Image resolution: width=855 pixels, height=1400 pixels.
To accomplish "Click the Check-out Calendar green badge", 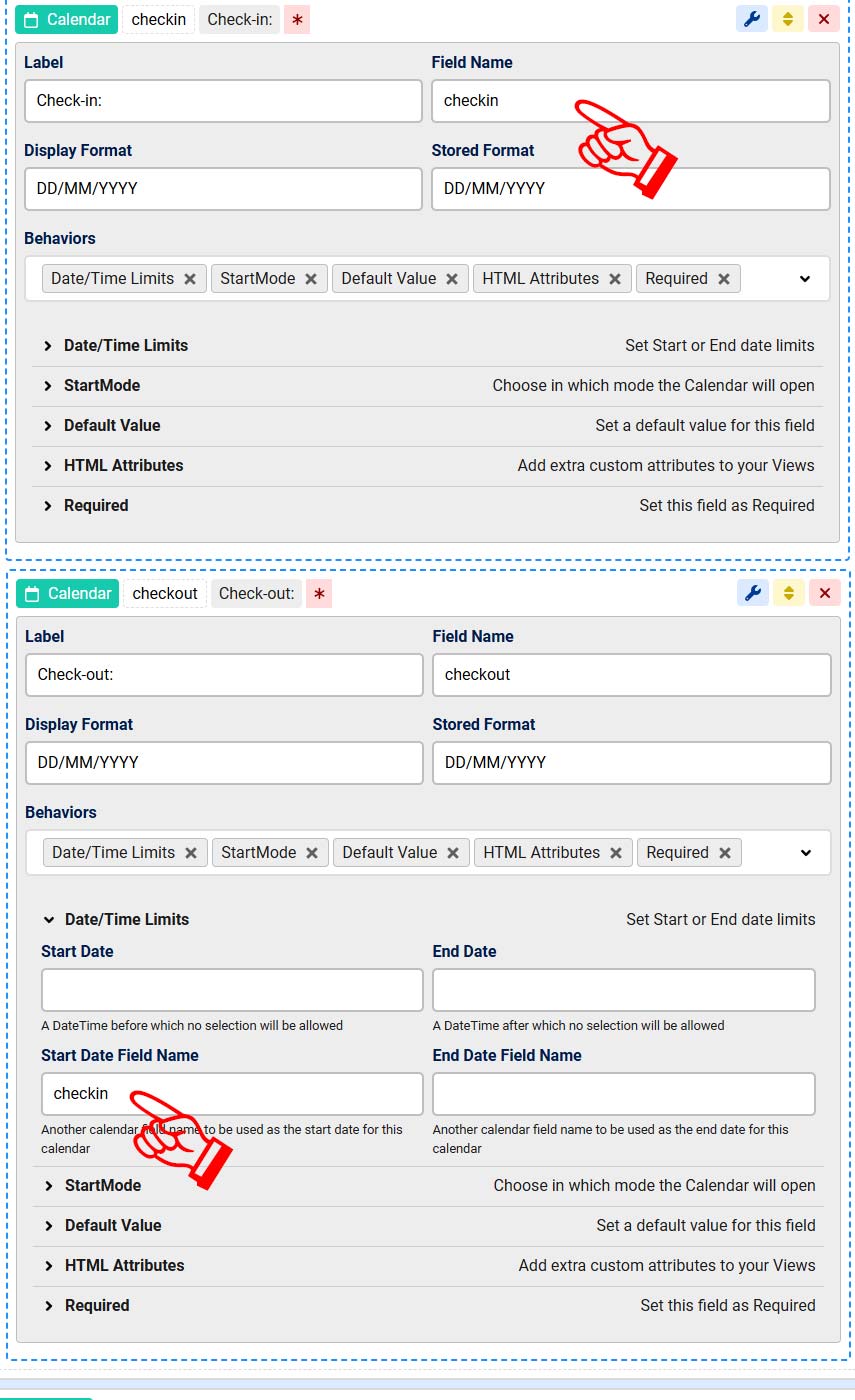I will (x=68, y=593).
